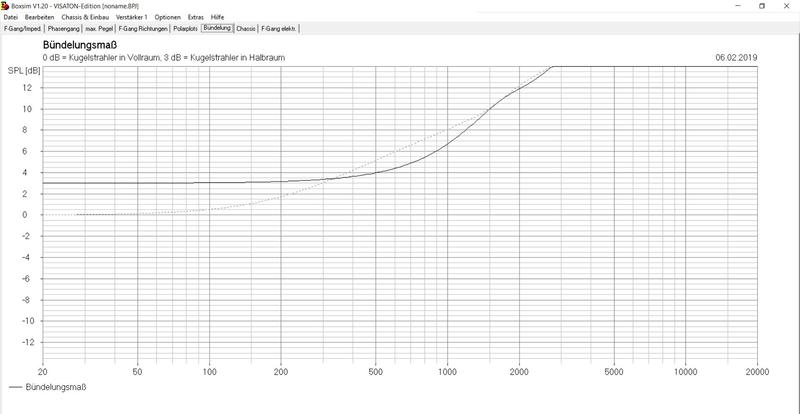Switch to the Phasengang tab
This screenshot has width=800, height=414.
click(63, 29)
